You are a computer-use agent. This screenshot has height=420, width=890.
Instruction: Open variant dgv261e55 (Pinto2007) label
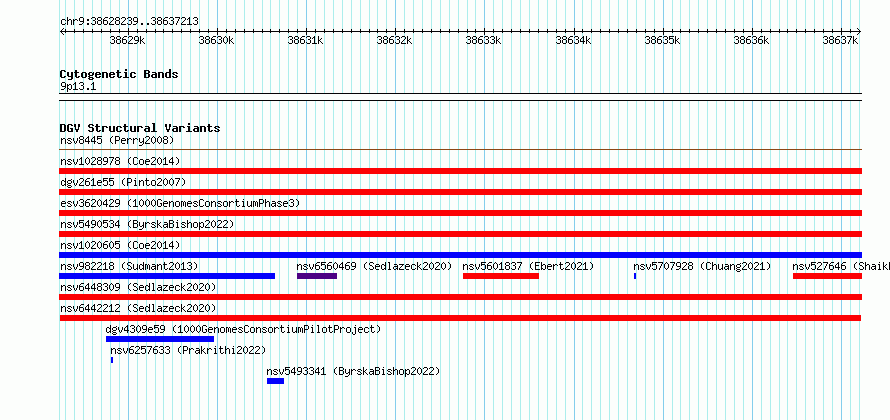coord(123,182)
